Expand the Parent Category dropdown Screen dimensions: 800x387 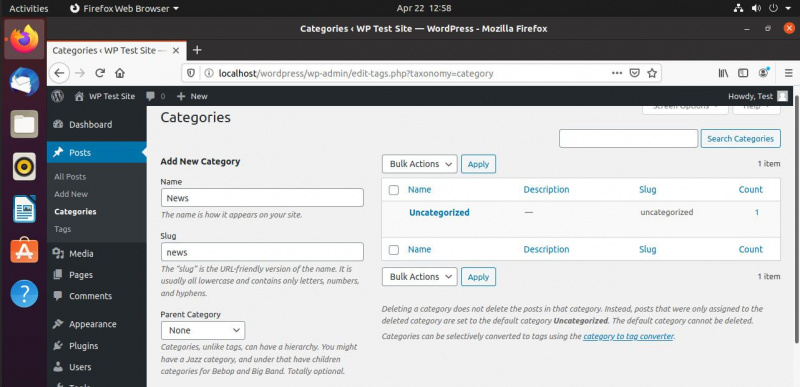tap(203, 330)
